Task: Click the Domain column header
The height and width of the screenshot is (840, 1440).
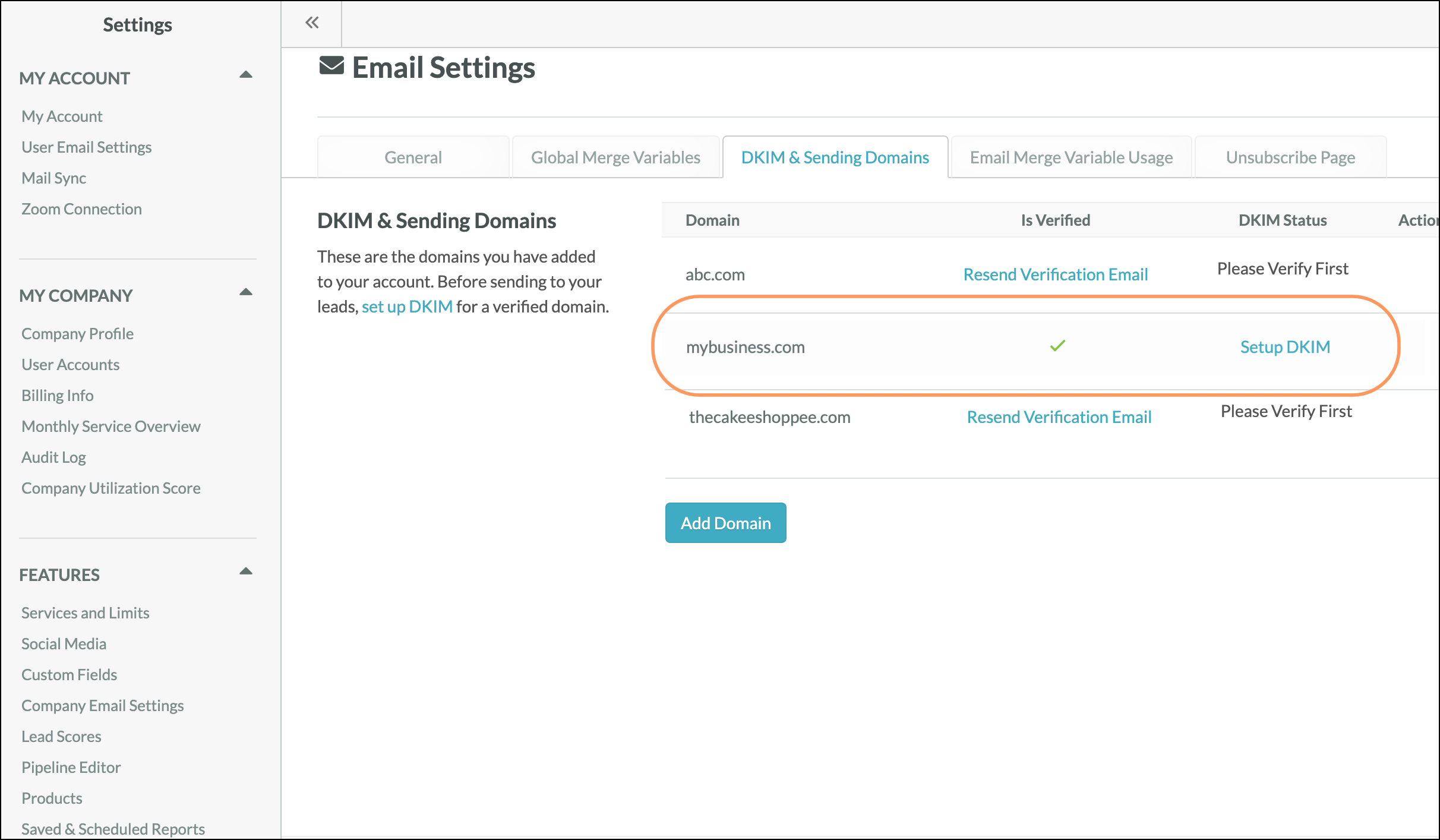Action: coord(713,220)
